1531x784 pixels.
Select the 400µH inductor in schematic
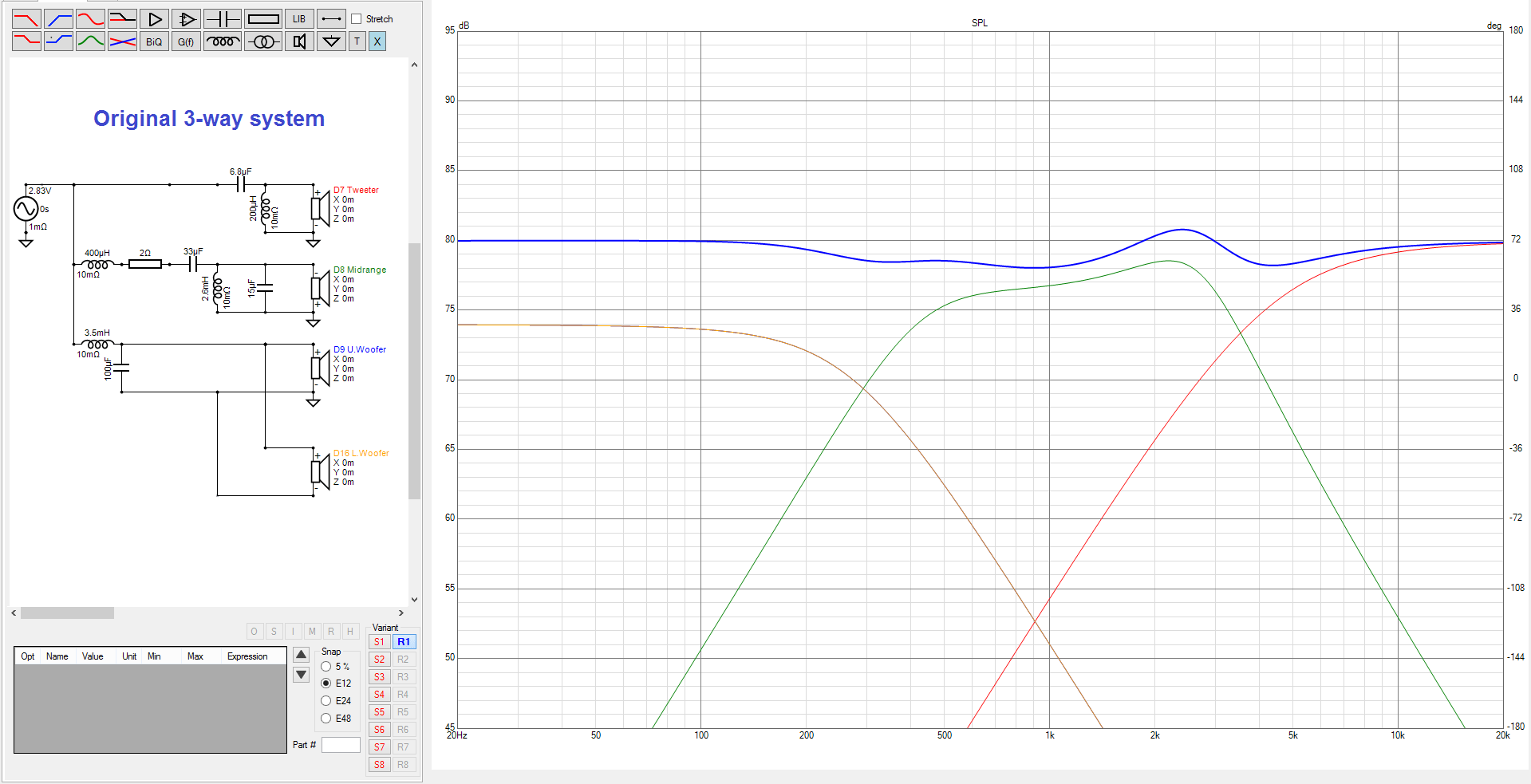click(98, 264)
